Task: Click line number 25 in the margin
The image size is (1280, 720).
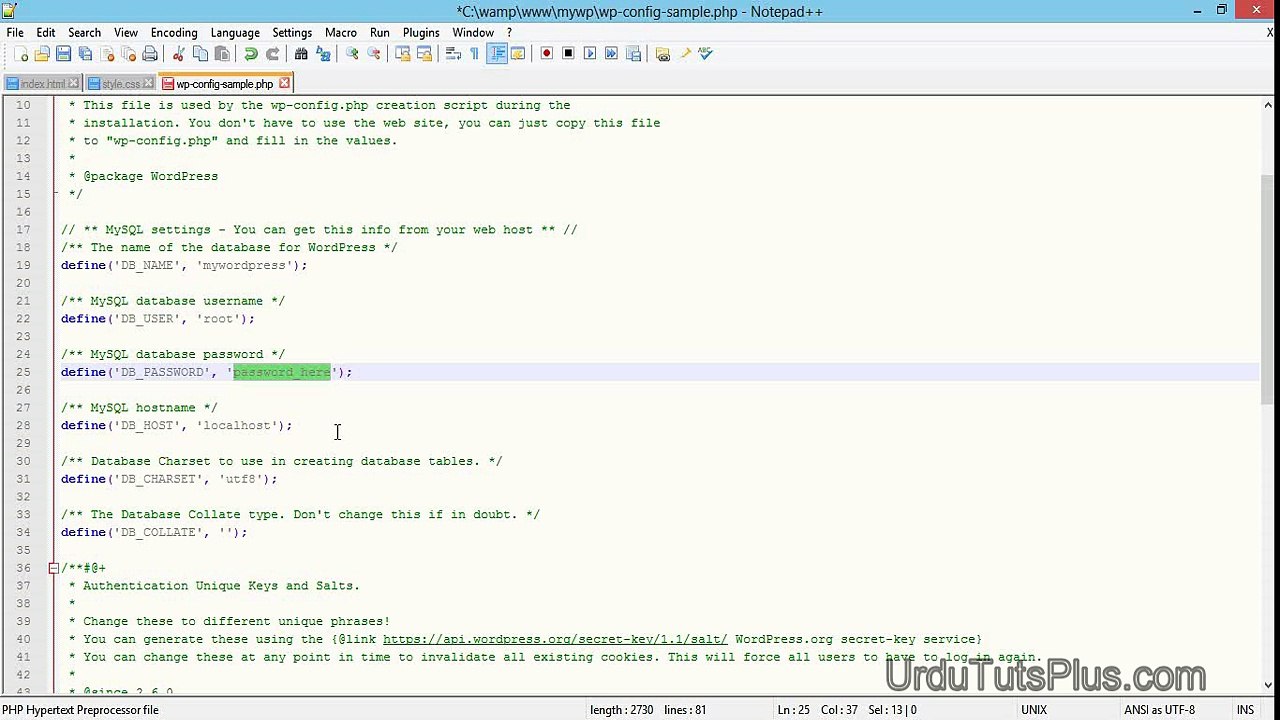Action: 23,372
